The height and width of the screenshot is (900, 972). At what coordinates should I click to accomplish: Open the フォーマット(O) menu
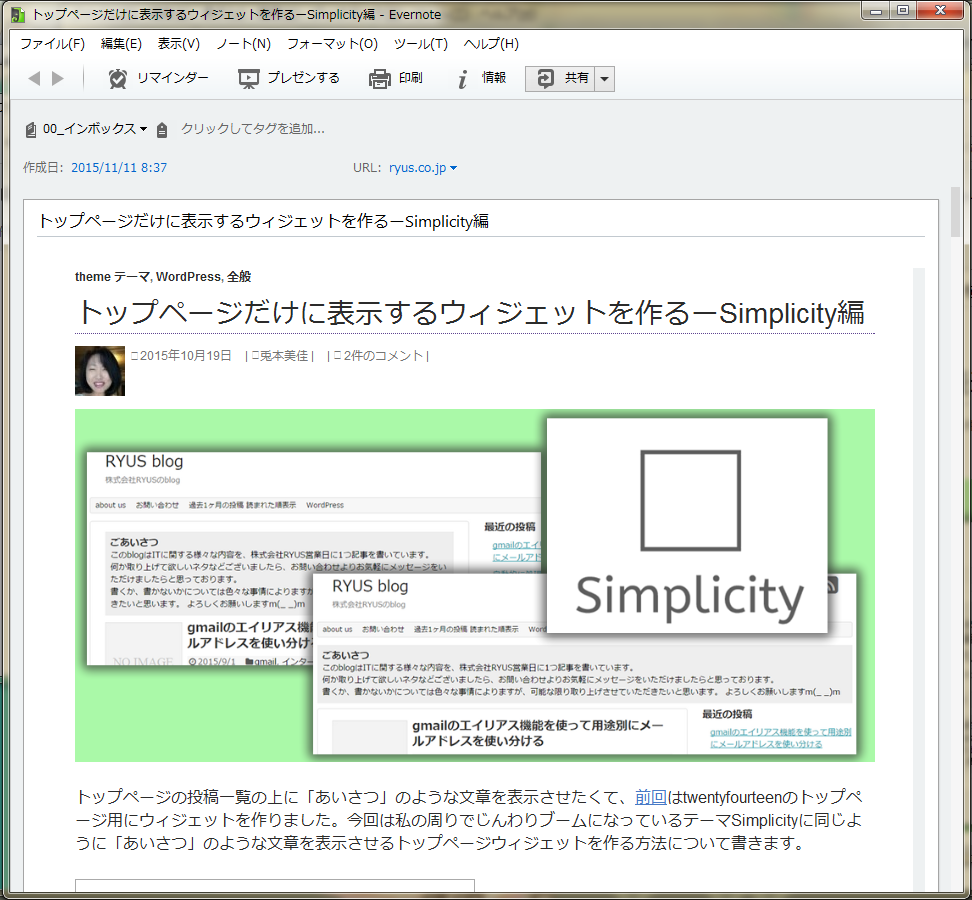[x=332, y=44]
